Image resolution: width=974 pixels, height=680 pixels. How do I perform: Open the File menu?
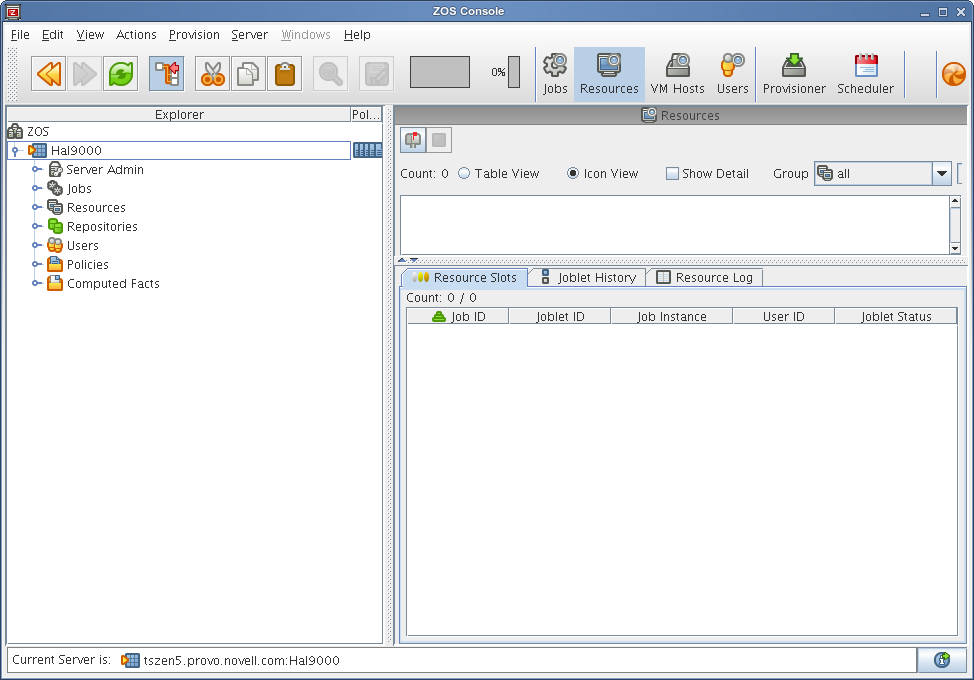[20, 35]
